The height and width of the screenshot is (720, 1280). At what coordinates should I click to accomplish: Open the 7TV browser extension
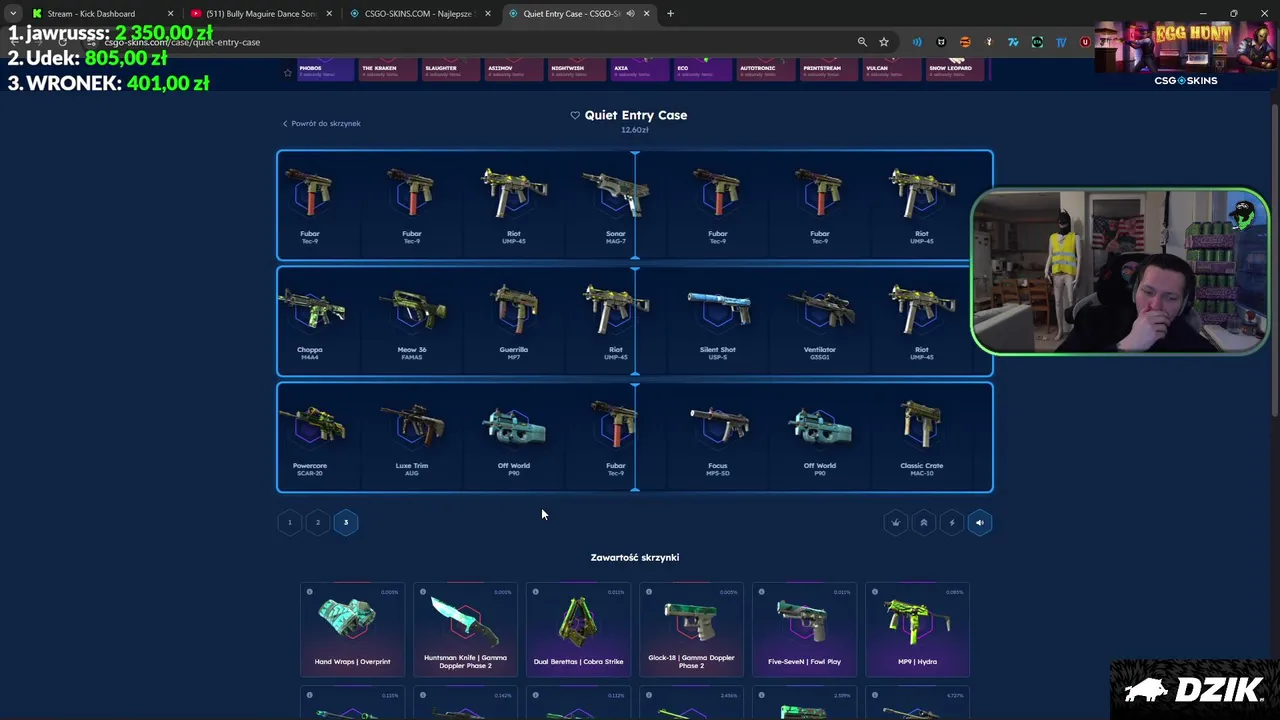[x=1013, y=42]
